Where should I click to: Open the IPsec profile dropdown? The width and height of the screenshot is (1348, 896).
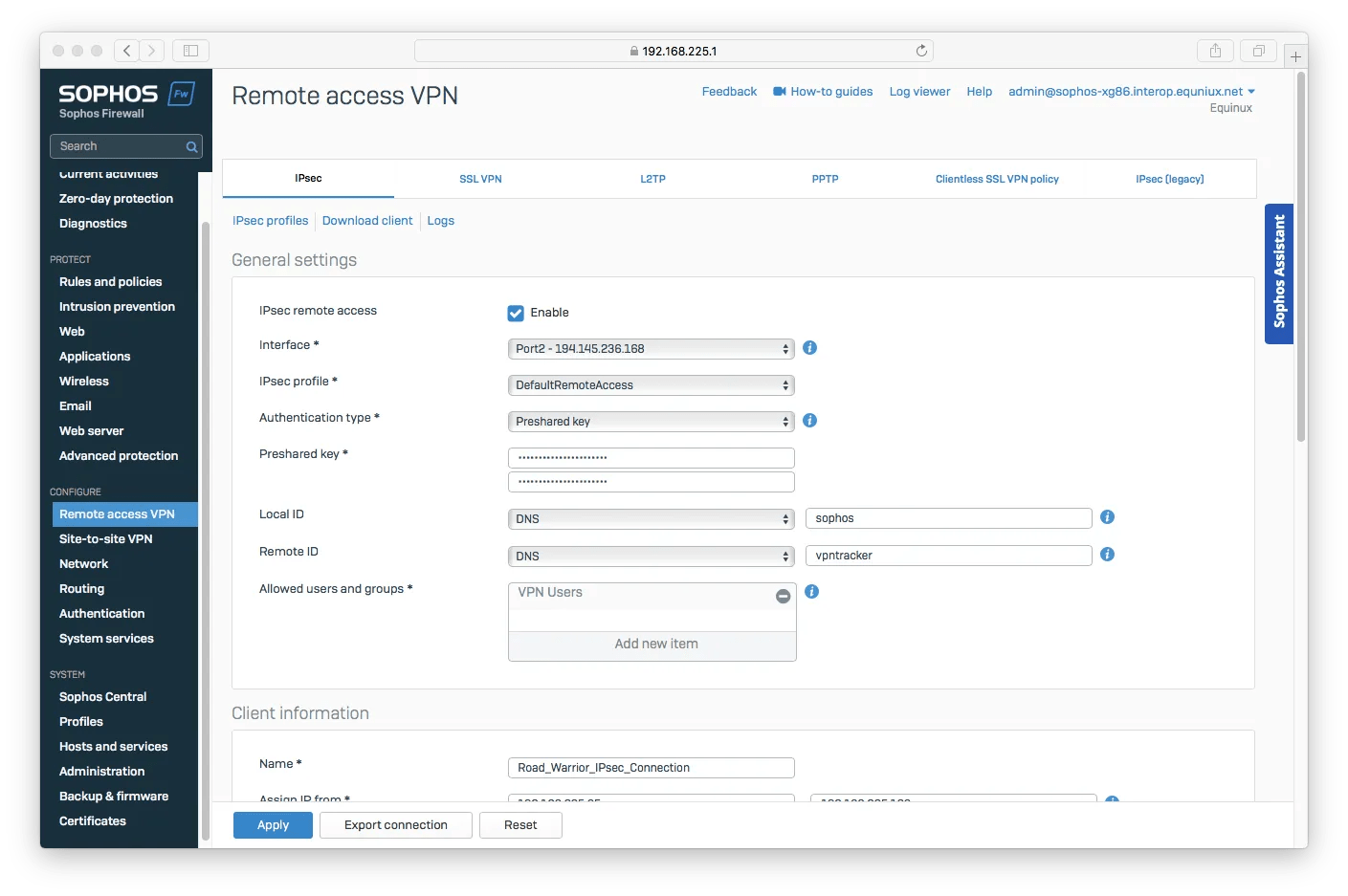coord(651,384)
